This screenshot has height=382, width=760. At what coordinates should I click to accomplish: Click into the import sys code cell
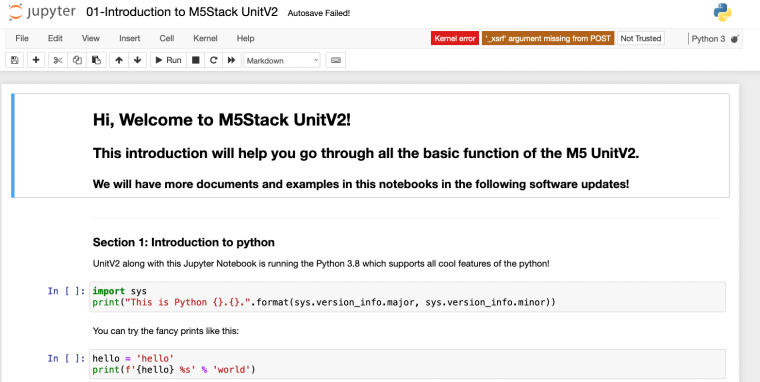point(407,297)
